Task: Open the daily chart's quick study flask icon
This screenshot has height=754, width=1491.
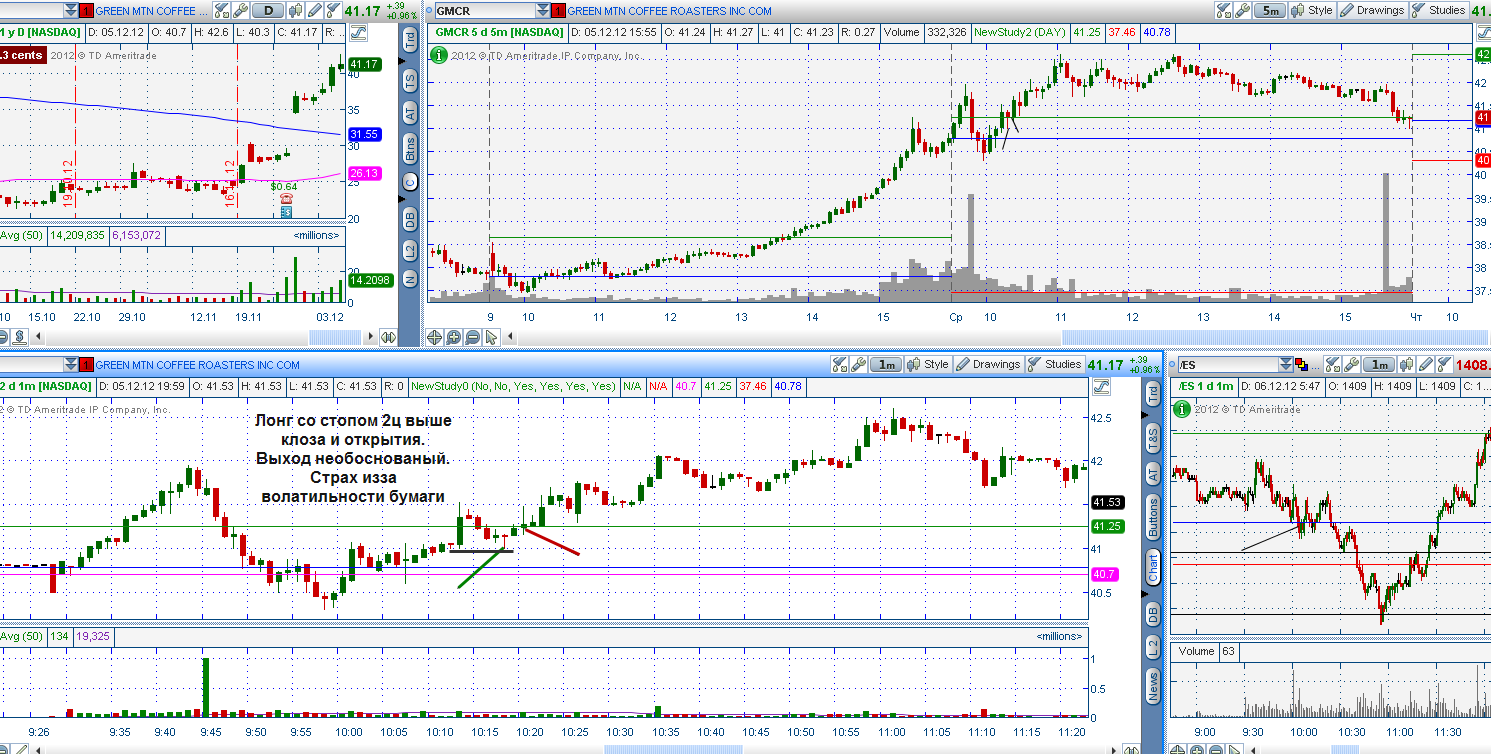Action: coord(222,11)
